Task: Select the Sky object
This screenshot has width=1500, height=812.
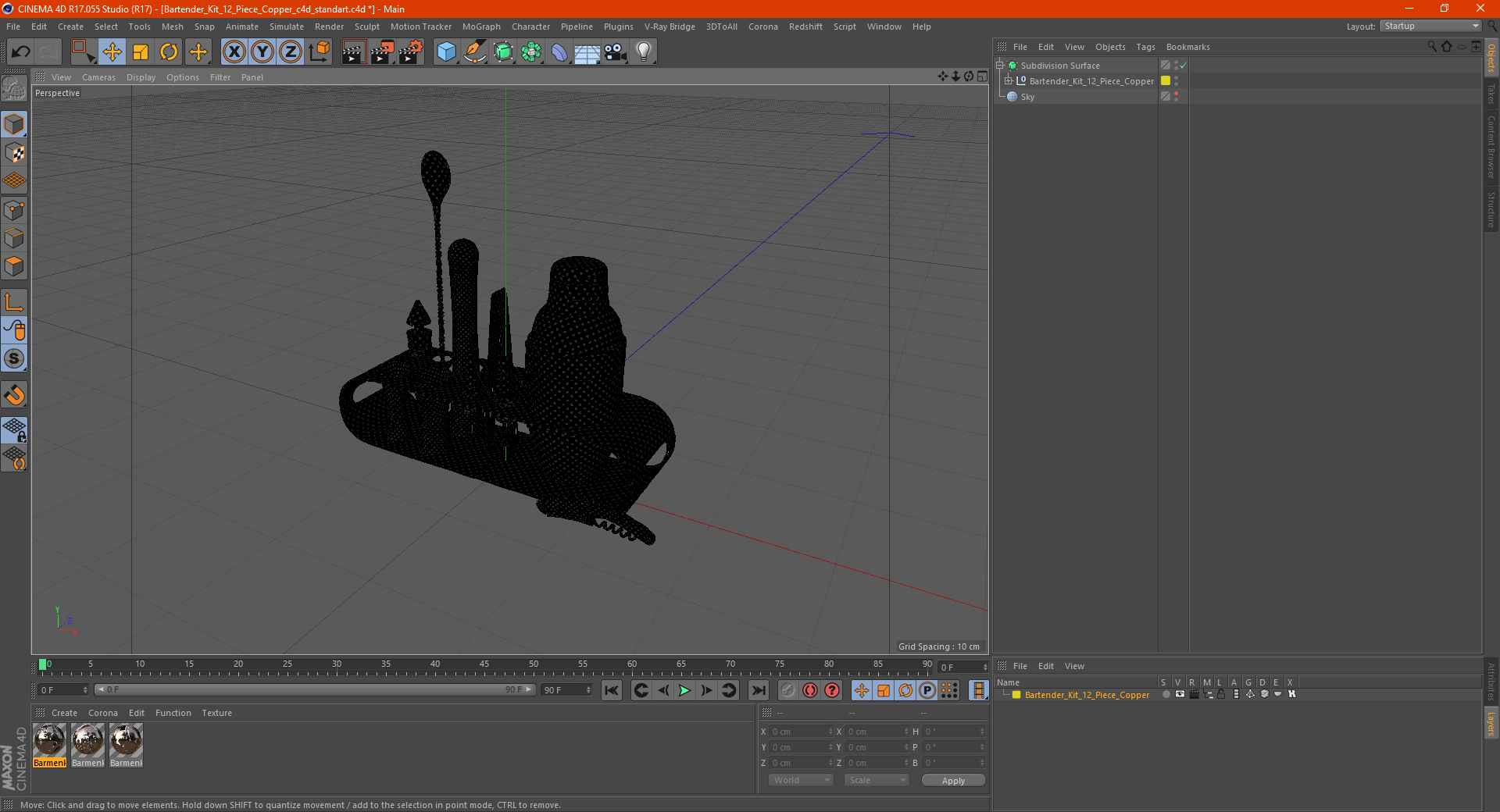Action: point(1027,97)
